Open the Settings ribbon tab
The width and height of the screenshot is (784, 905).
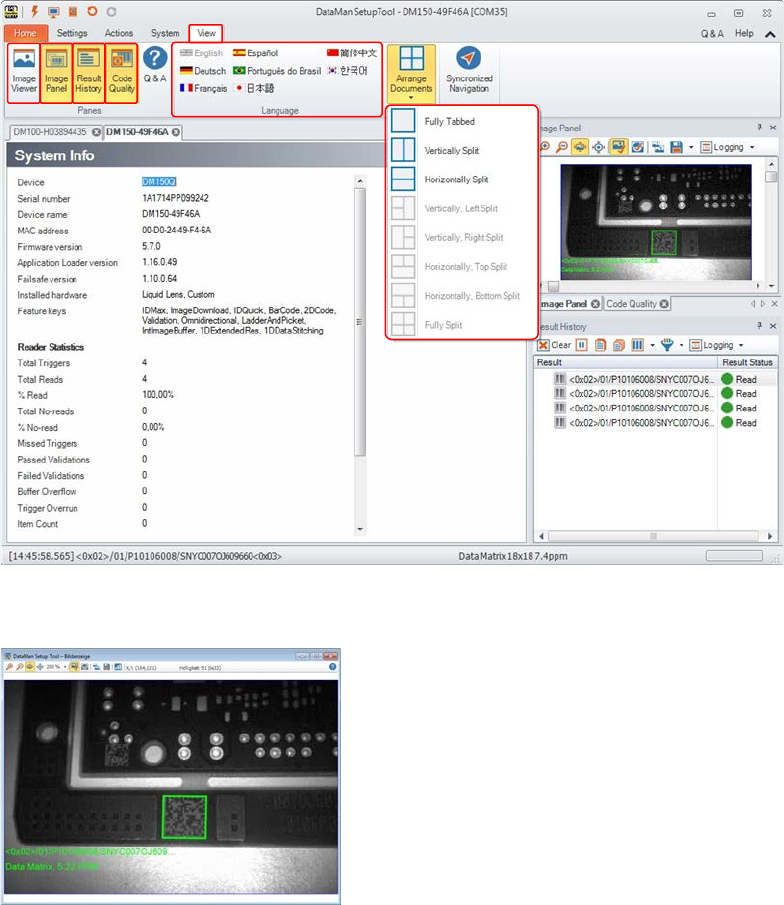click(72, 33)
